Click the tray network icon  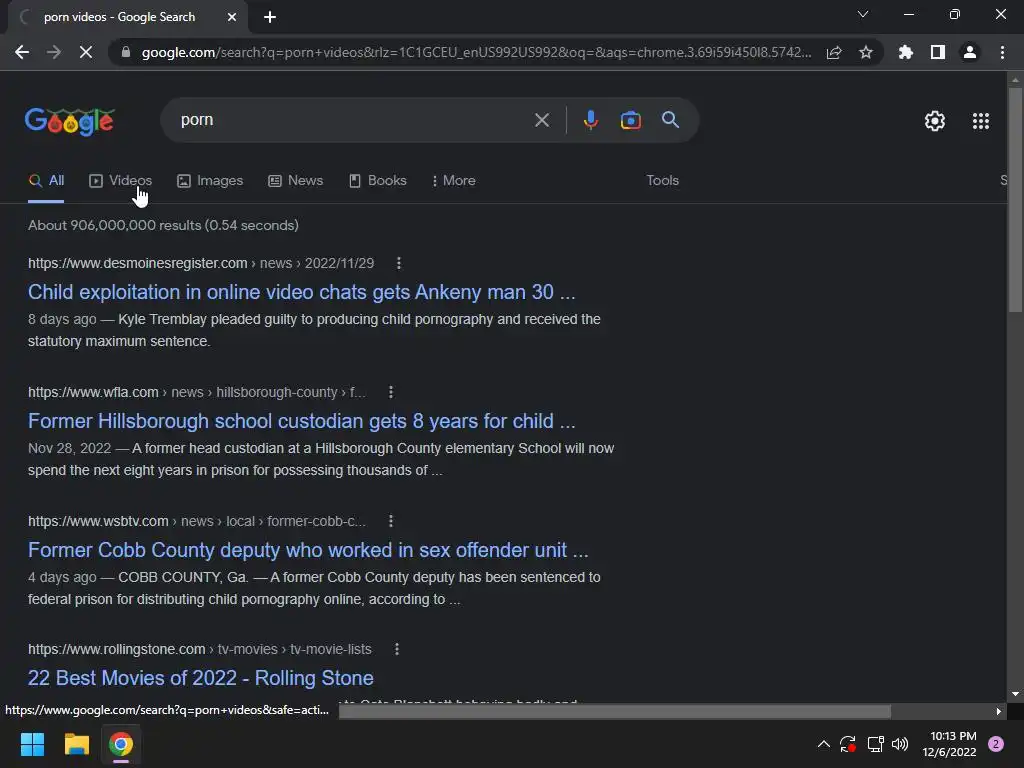click(x=875, y=744)
